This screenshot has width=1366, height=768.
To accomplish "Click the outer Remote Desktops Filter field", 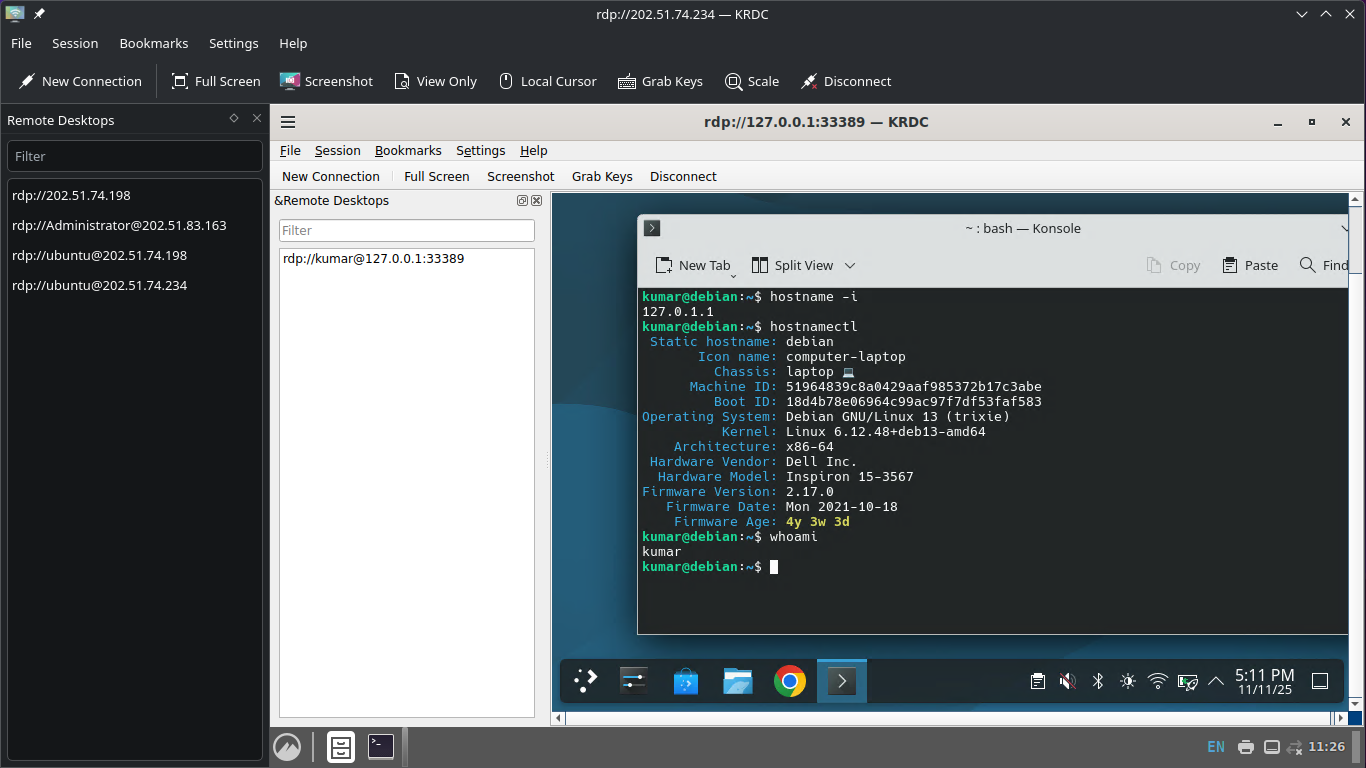I will (x=134, y=156).
